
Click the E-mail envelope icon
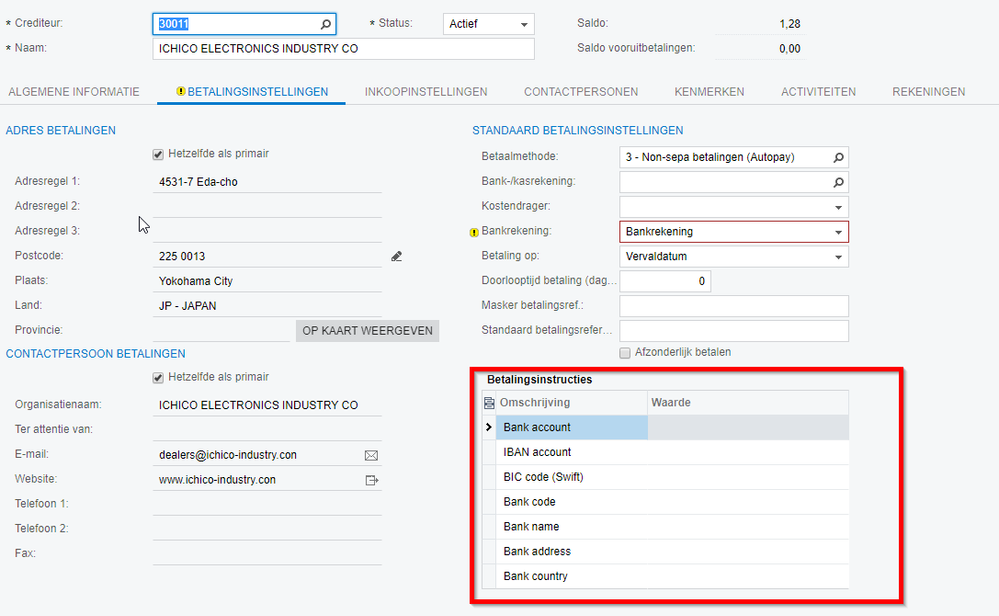tap(372, 455)
